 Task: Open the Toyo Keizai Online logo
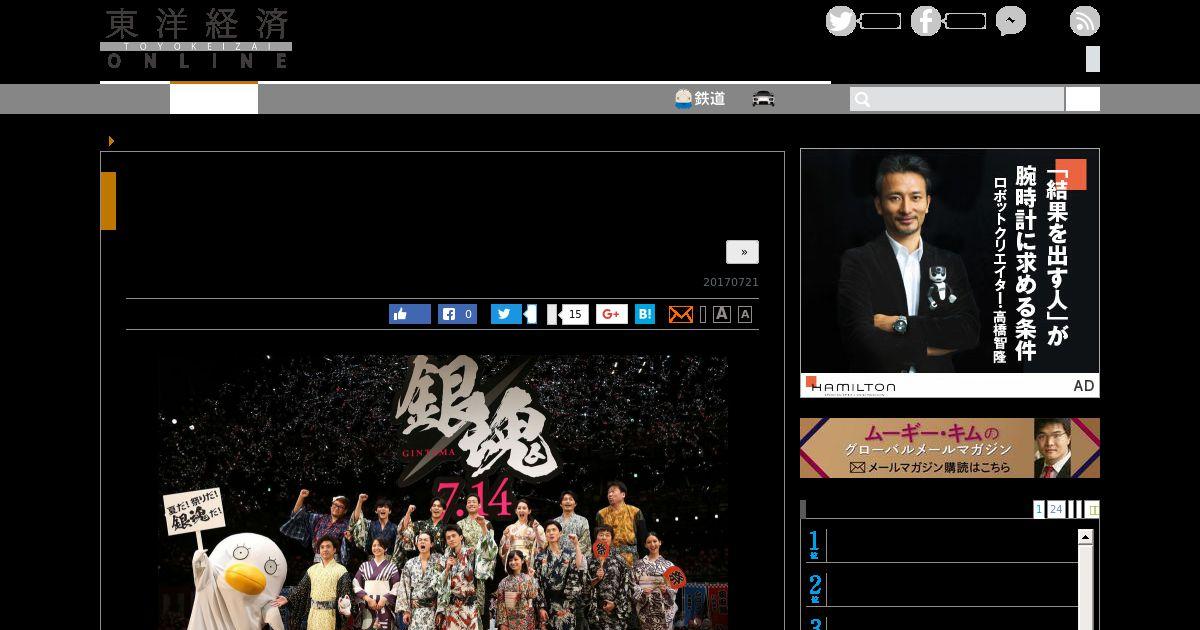point(196,38)
